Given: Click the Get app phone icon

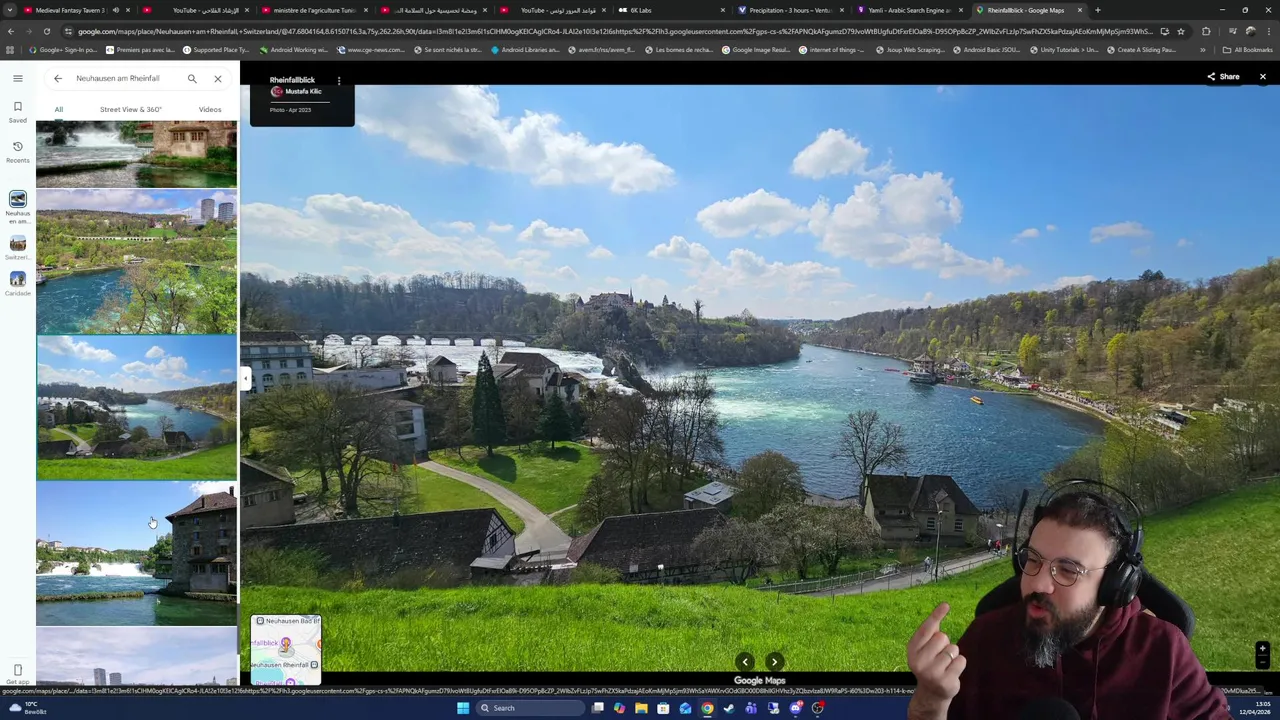Looking at the screenshot, I should click(17, 670).
